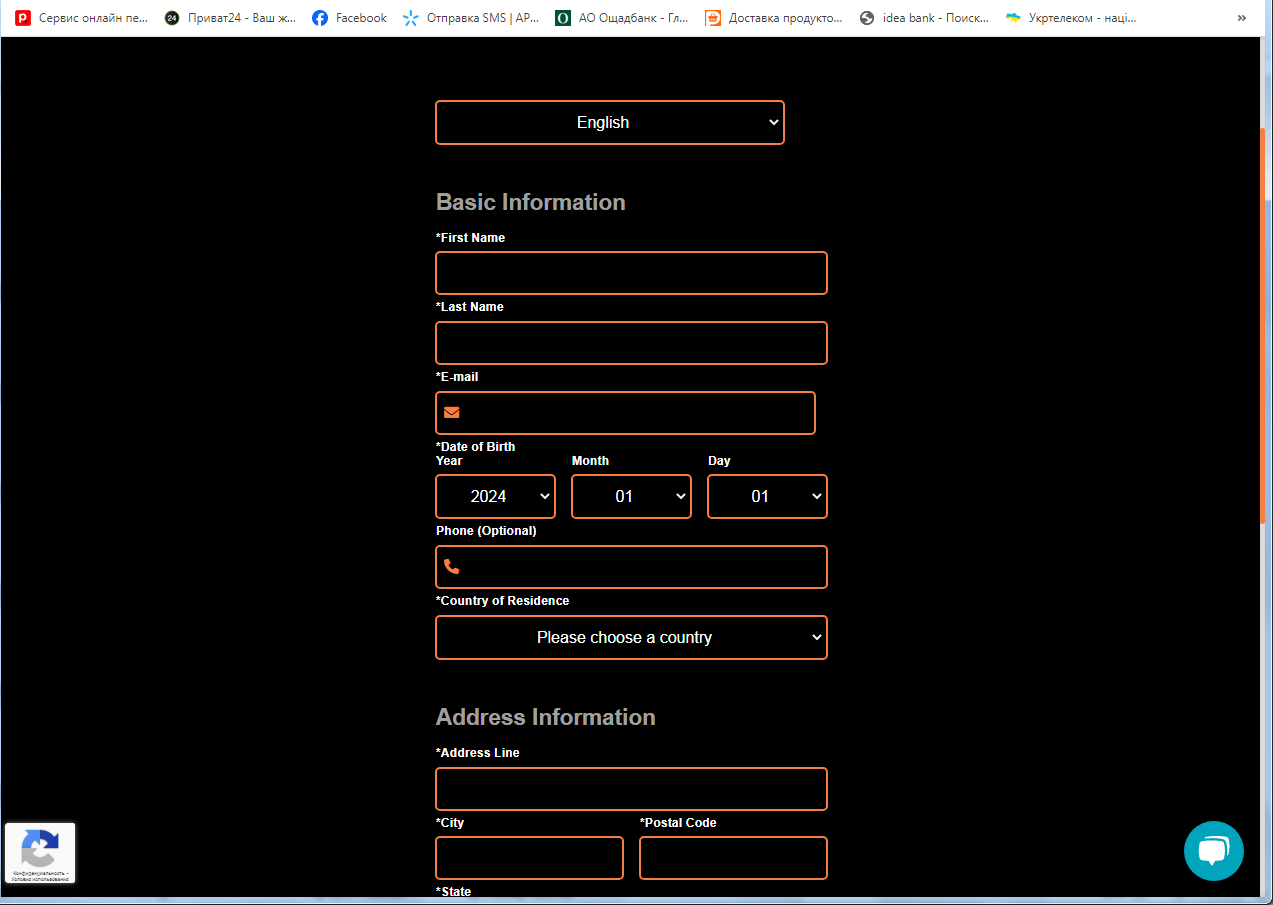Screen dimensions: 1273x905
Task: Open the Country of Residence dropdown
Action: [631, 637]
